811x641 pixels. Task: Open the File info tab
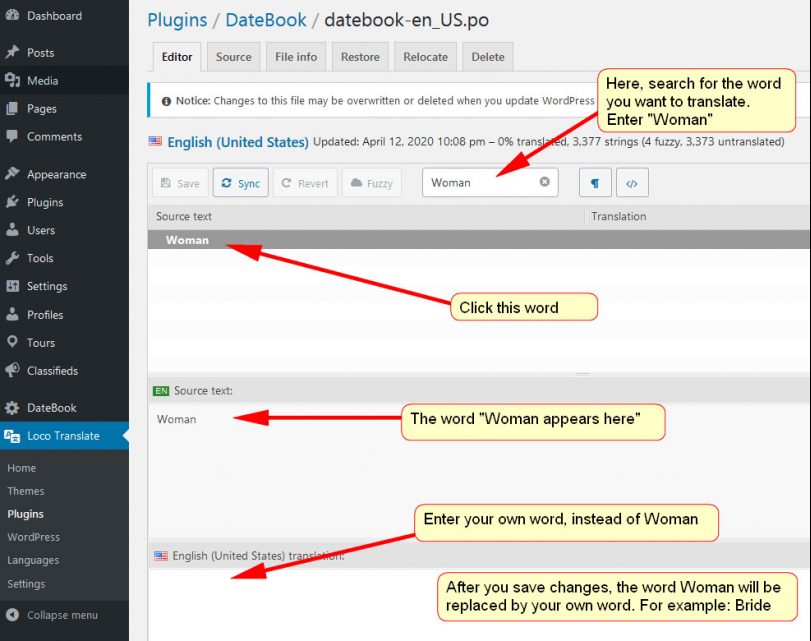pos(296,57)
